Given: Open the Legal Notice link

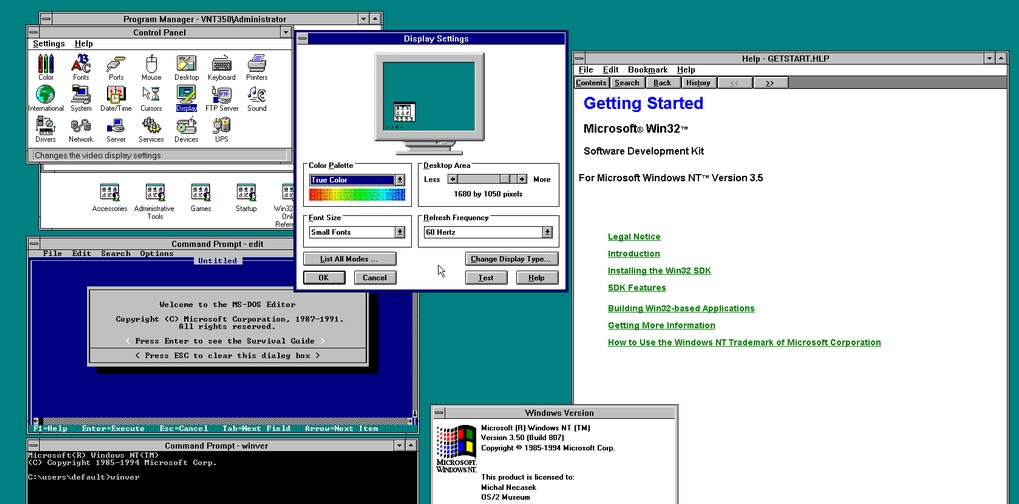Looking at the screenshot, I should [x=634, y=236].
